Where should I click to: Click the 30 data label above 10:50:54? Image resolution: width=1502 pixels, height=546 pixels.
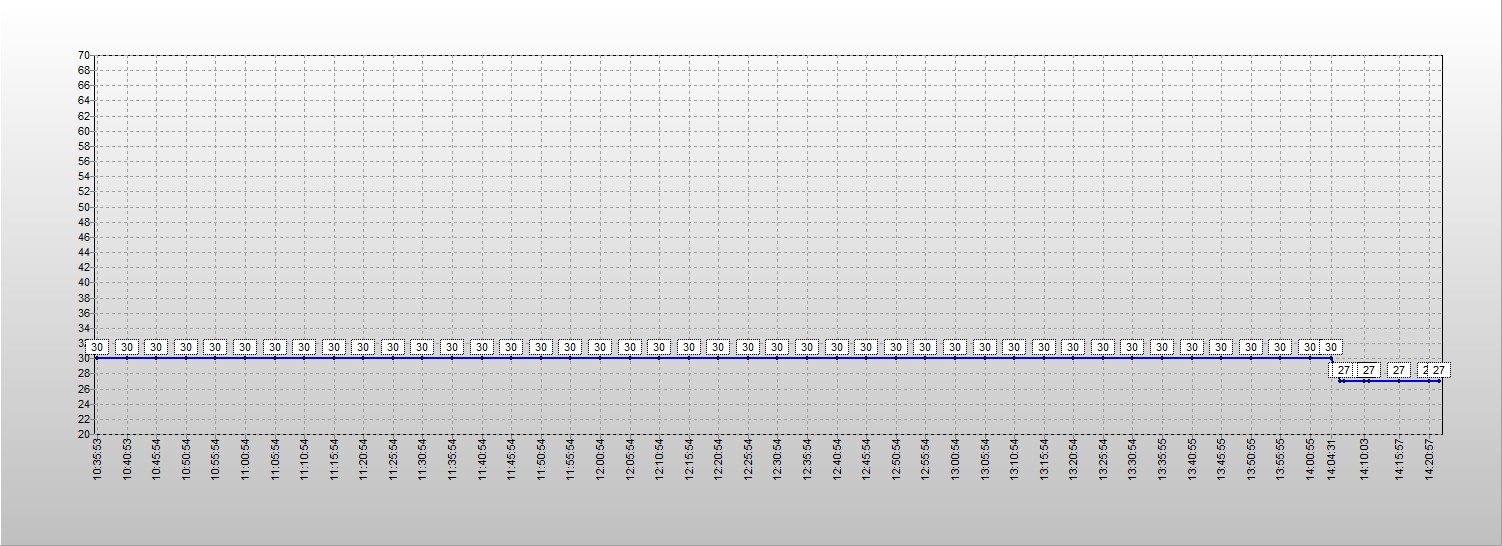click(x=186, y=347)
